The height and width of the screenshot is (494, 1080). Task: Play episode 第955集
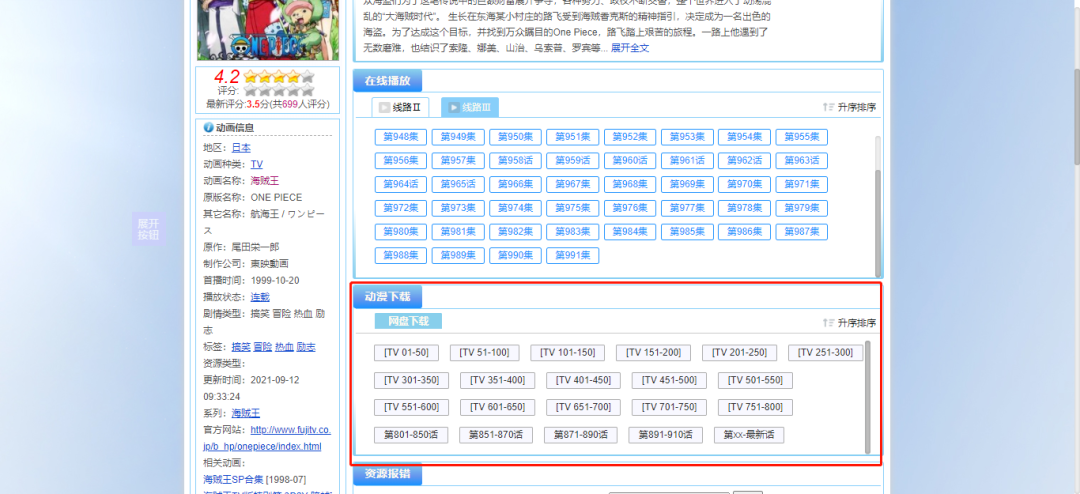click(802, 137)
